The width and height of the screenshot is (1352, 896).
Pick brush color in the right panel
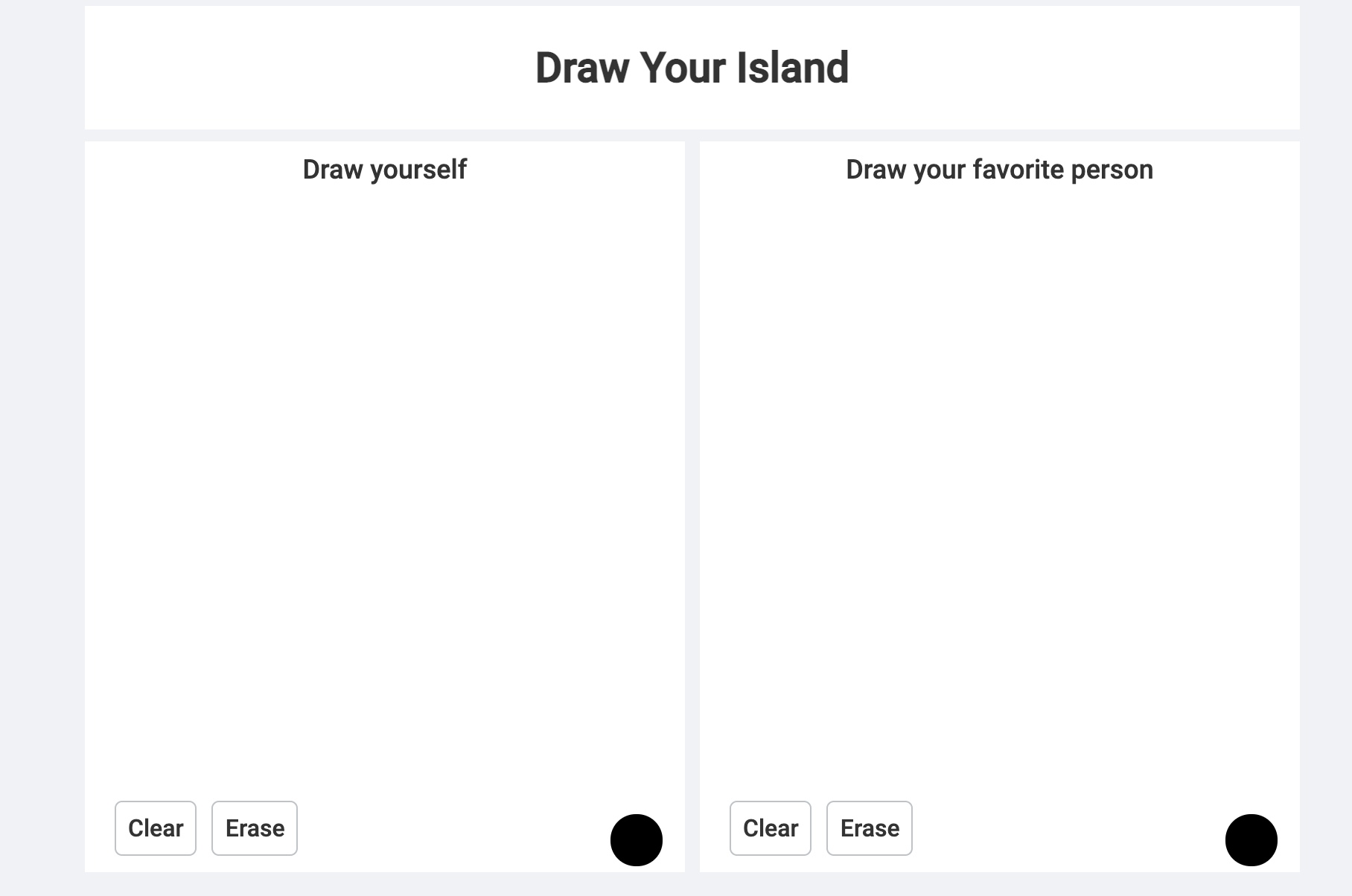click(1251, 840)
